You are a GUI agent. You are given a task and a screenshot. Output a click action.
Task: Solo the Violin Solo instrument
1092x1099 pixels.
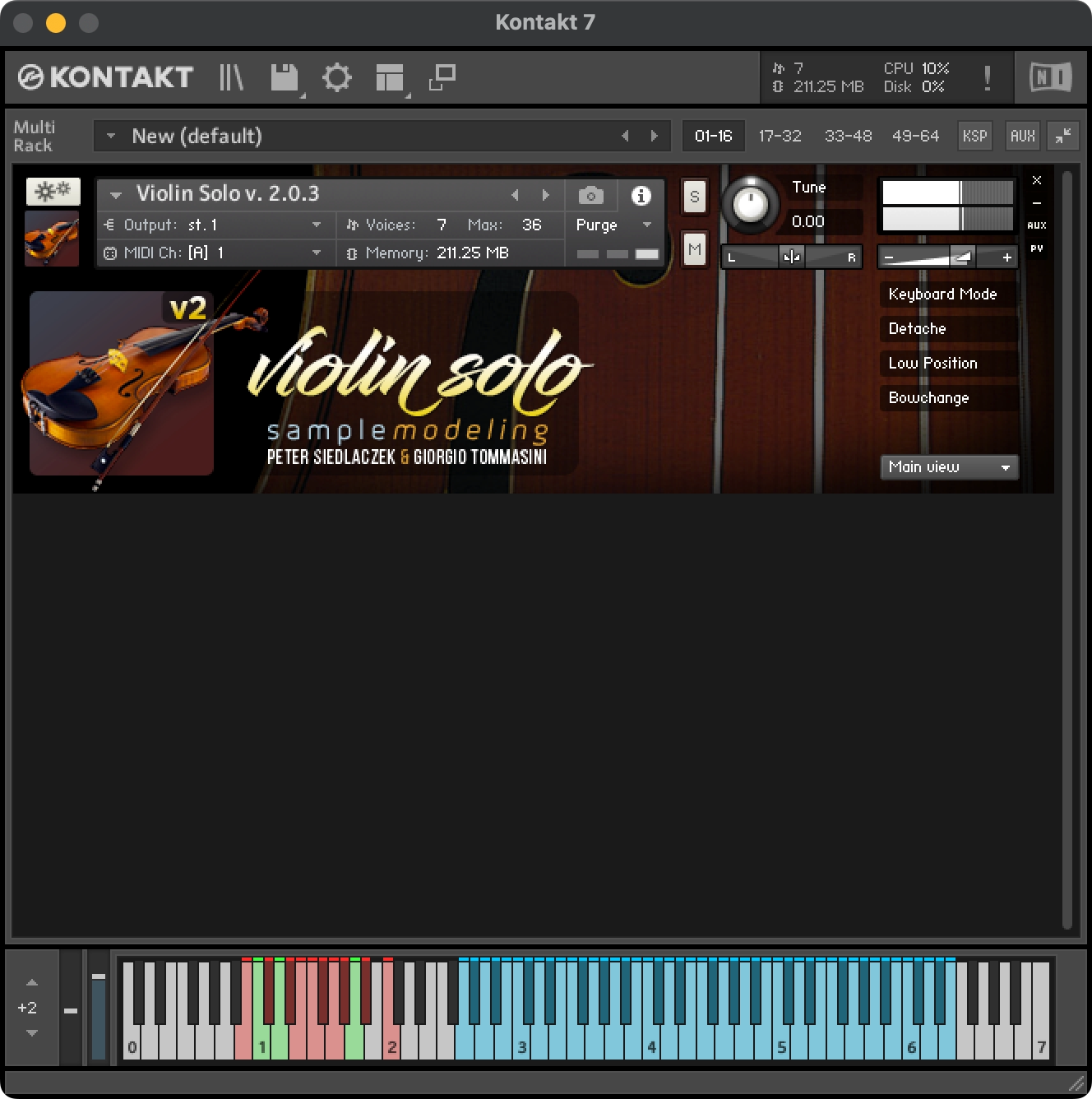(695, 197)
